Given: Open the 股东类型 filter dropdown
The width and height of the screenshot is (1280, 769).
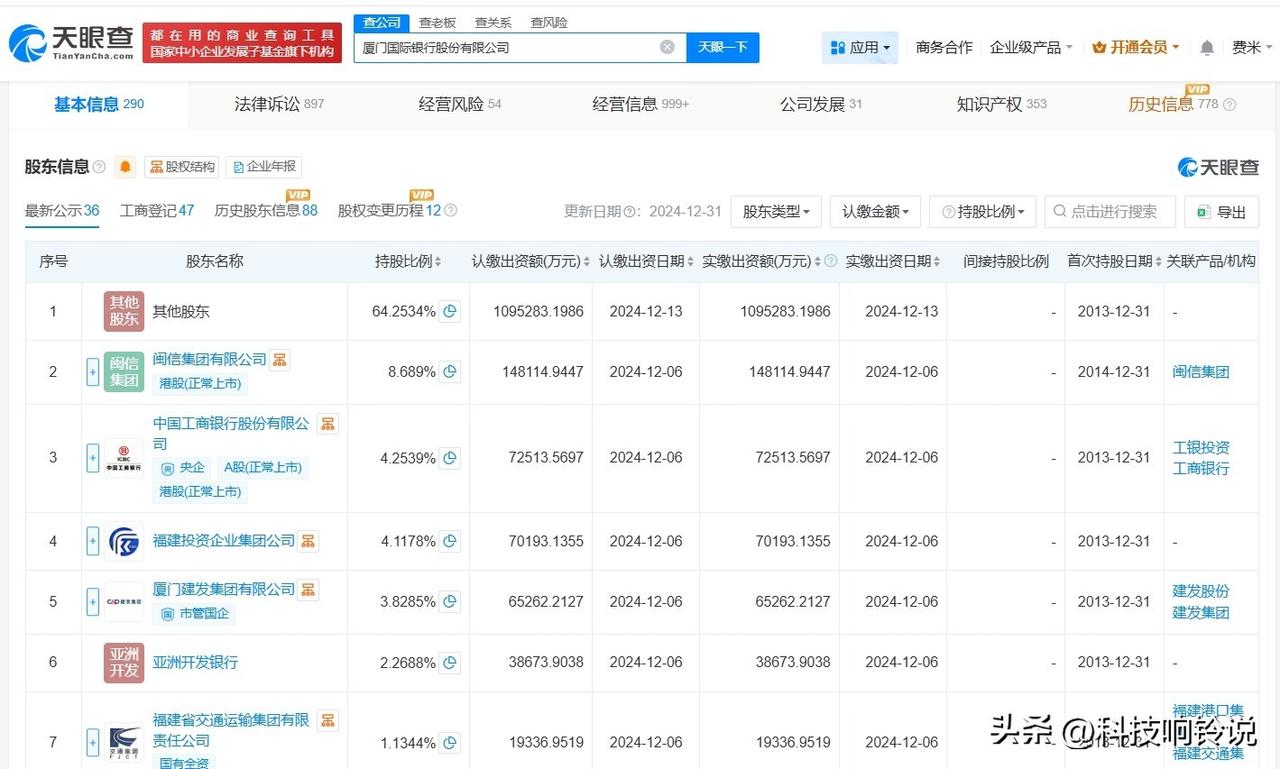Looking at the screenshot, I should click(776, 212).
